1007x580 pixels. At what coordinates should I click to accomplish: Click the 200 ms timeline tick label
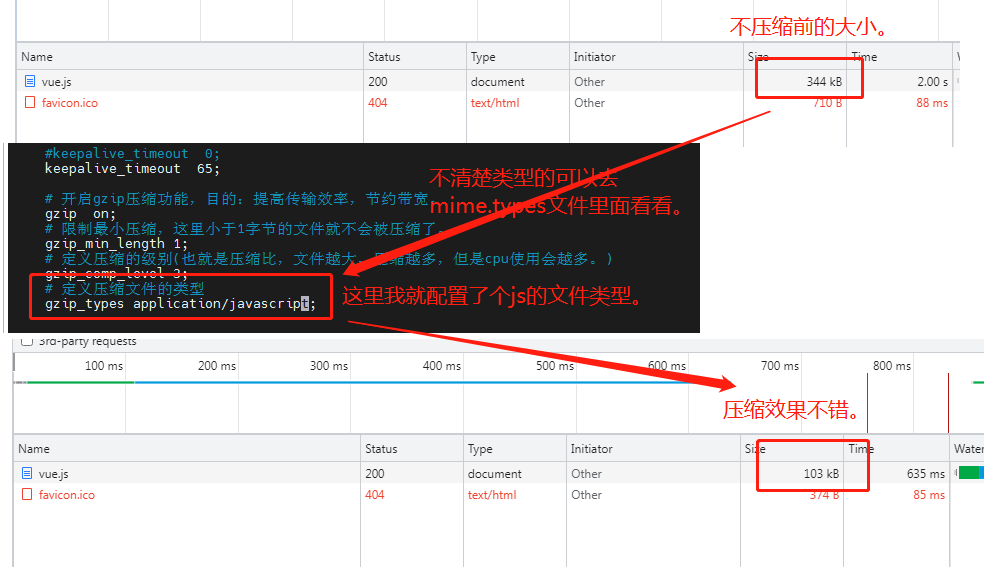click(x=217, y=365)
